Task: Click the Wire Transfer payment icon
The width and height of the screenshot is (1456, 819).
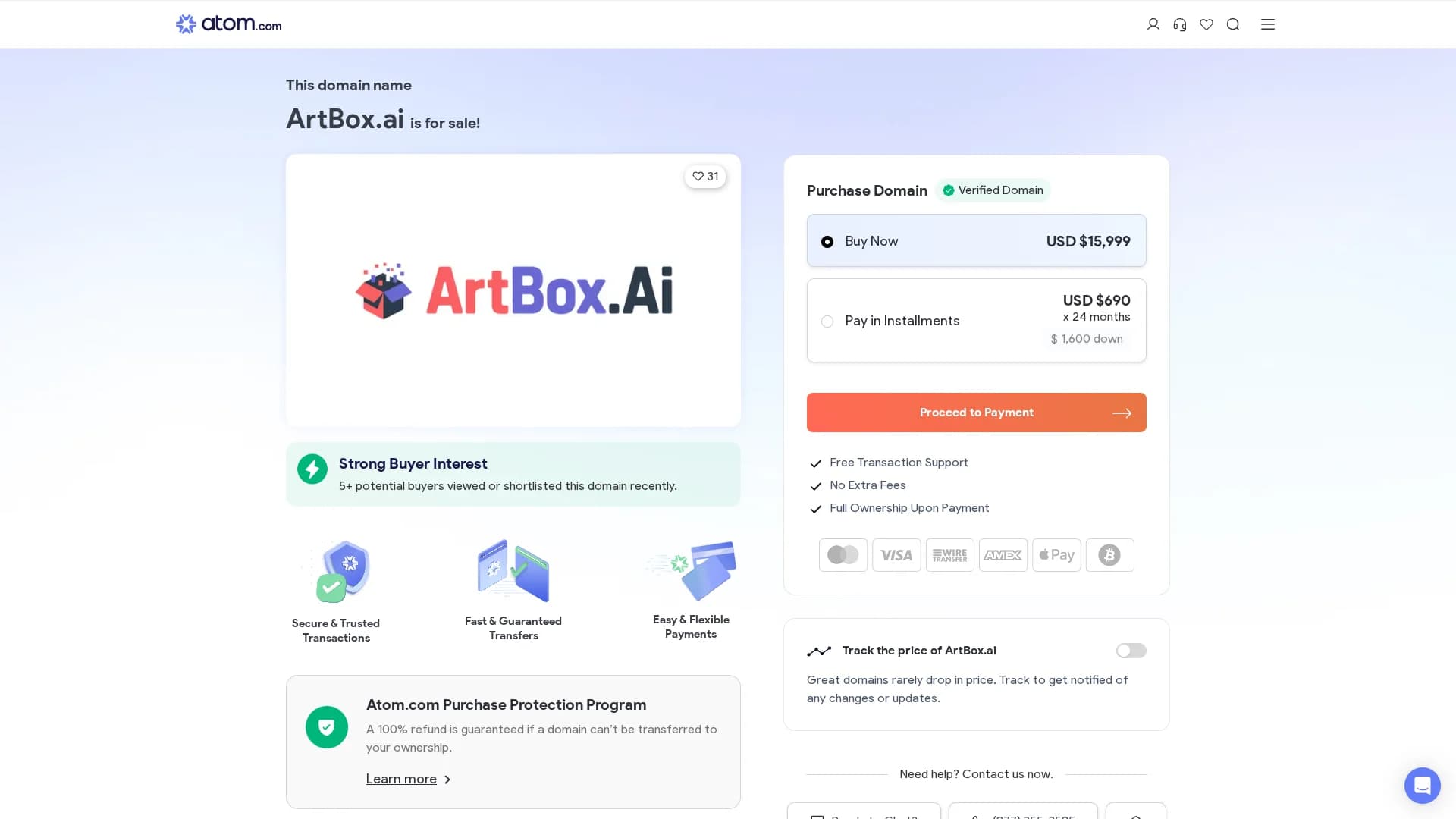Action: click(x=949, y=555)
